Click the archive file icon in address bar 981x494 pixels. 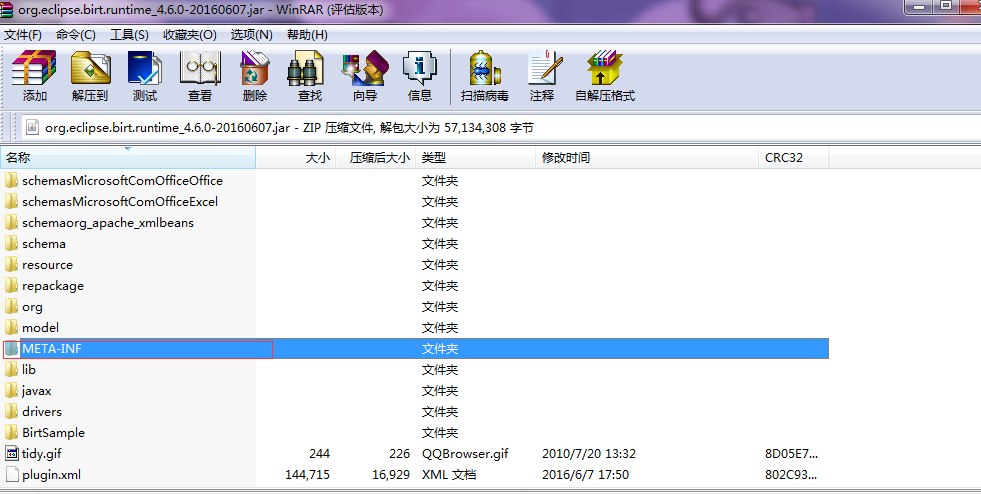[31, 128]
